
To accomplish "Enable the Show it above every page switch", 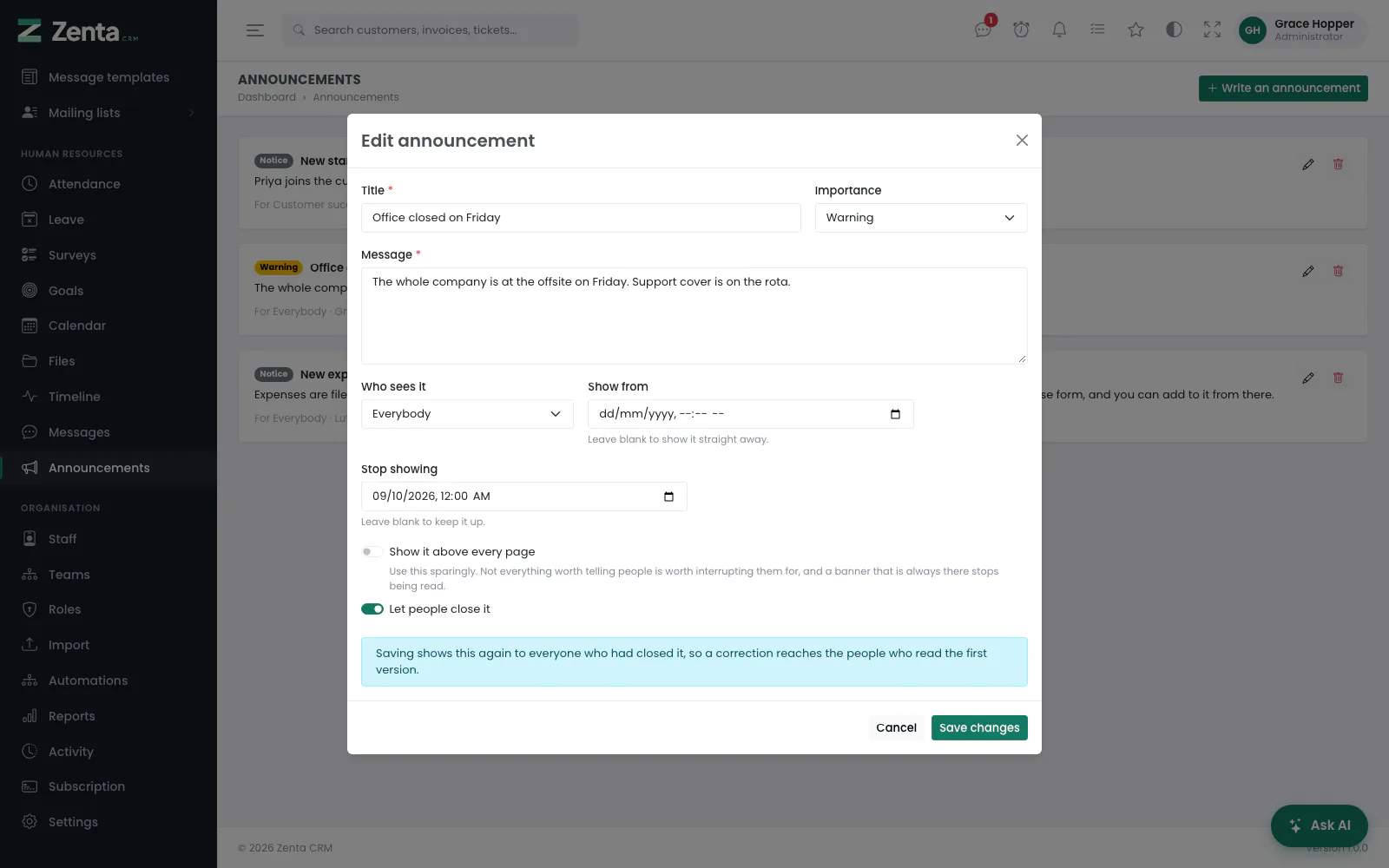I will click(x=372, y=552).
